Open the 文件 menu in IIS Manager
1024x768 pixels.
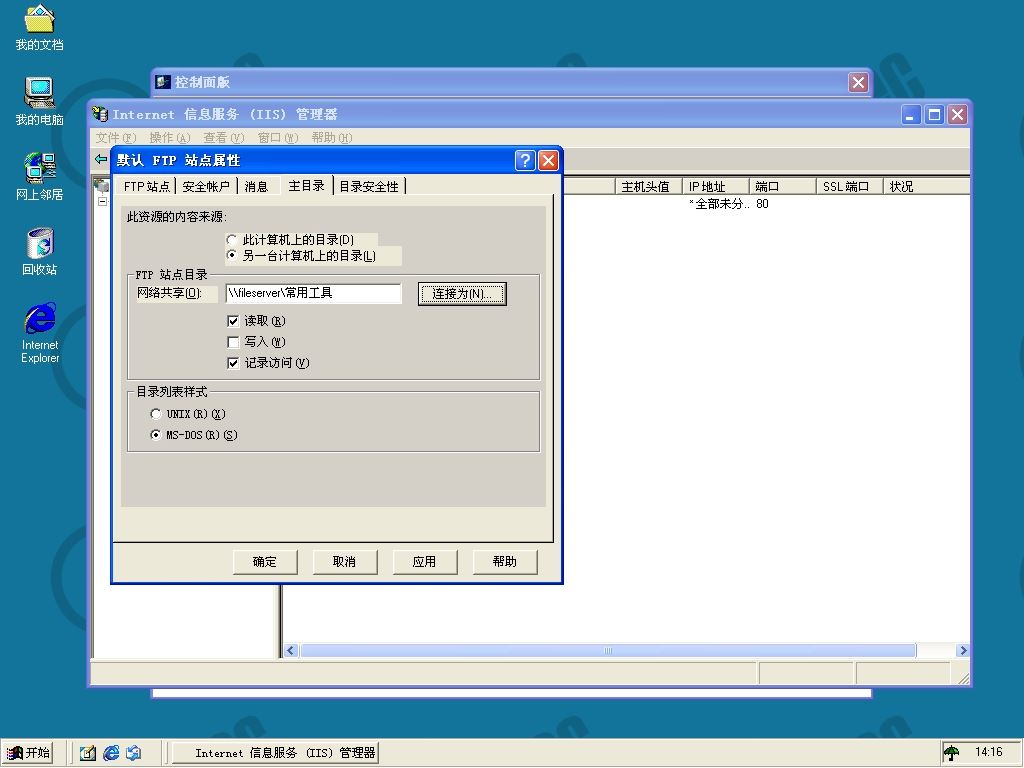[x=116, y=138]
